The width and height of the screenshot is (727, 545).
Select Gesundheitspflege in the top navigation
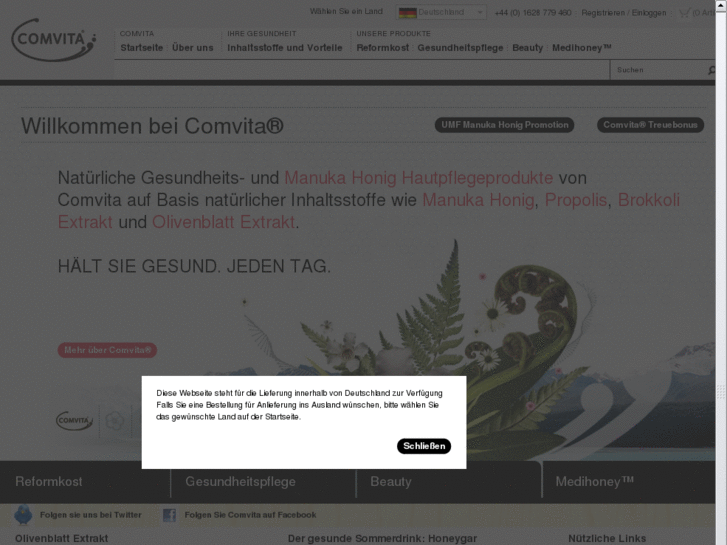[x=460, y=48]
